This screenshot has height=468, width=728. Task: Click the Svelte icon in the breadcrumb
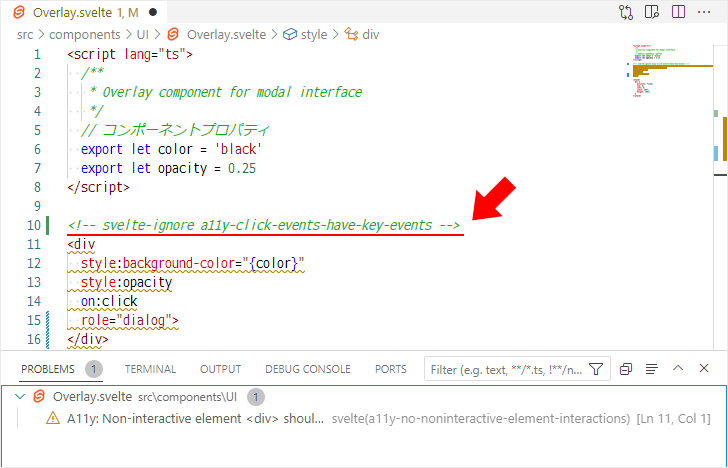(x=173, y=35)
